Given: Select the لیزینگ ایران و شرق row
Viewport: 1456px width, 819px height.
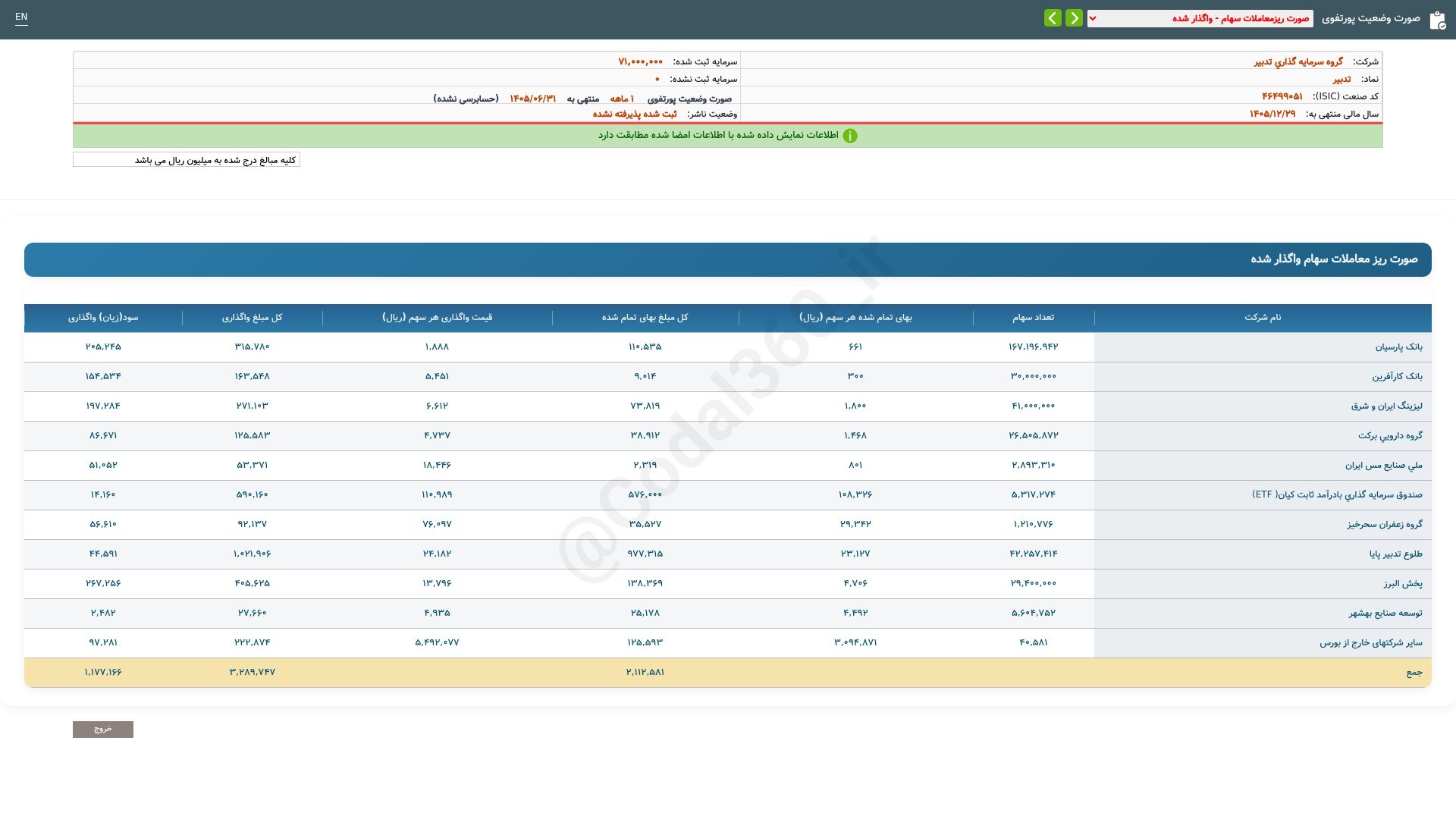Looking at the screenshot, I should (728, 406).
